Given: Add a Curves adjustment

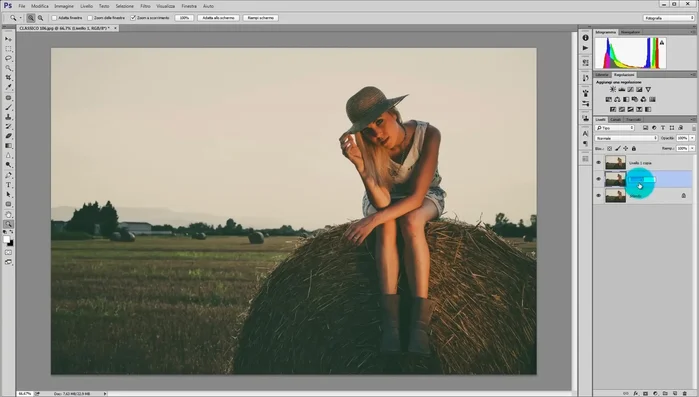Looking at the screenshot, I should [630, 90].
